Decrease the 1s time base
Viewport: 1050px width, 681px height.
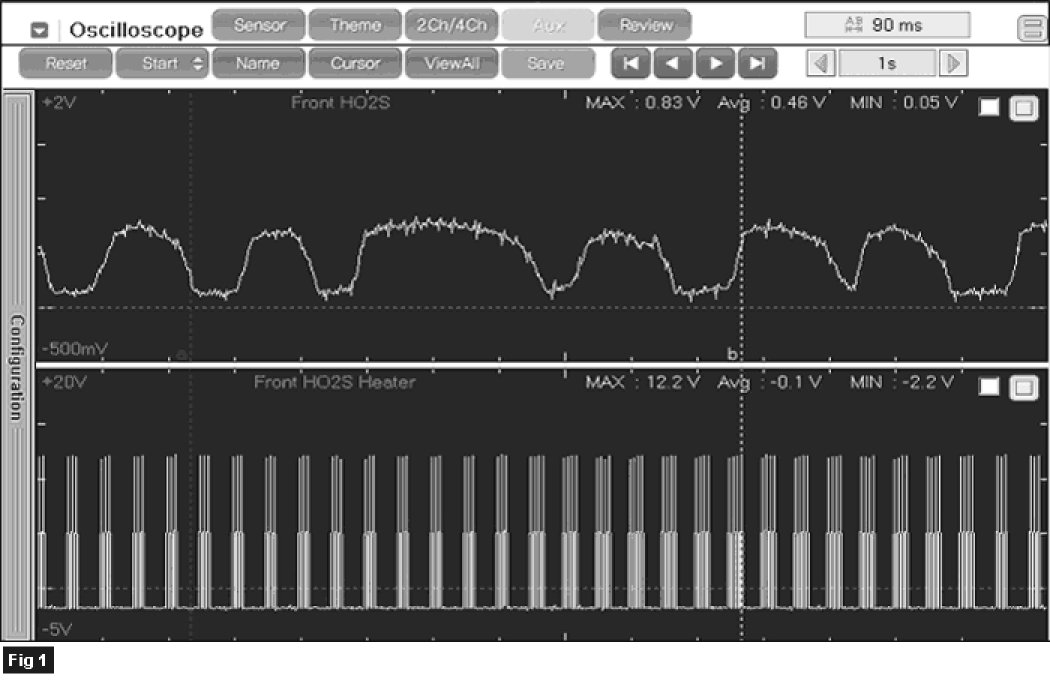(821, 64)
